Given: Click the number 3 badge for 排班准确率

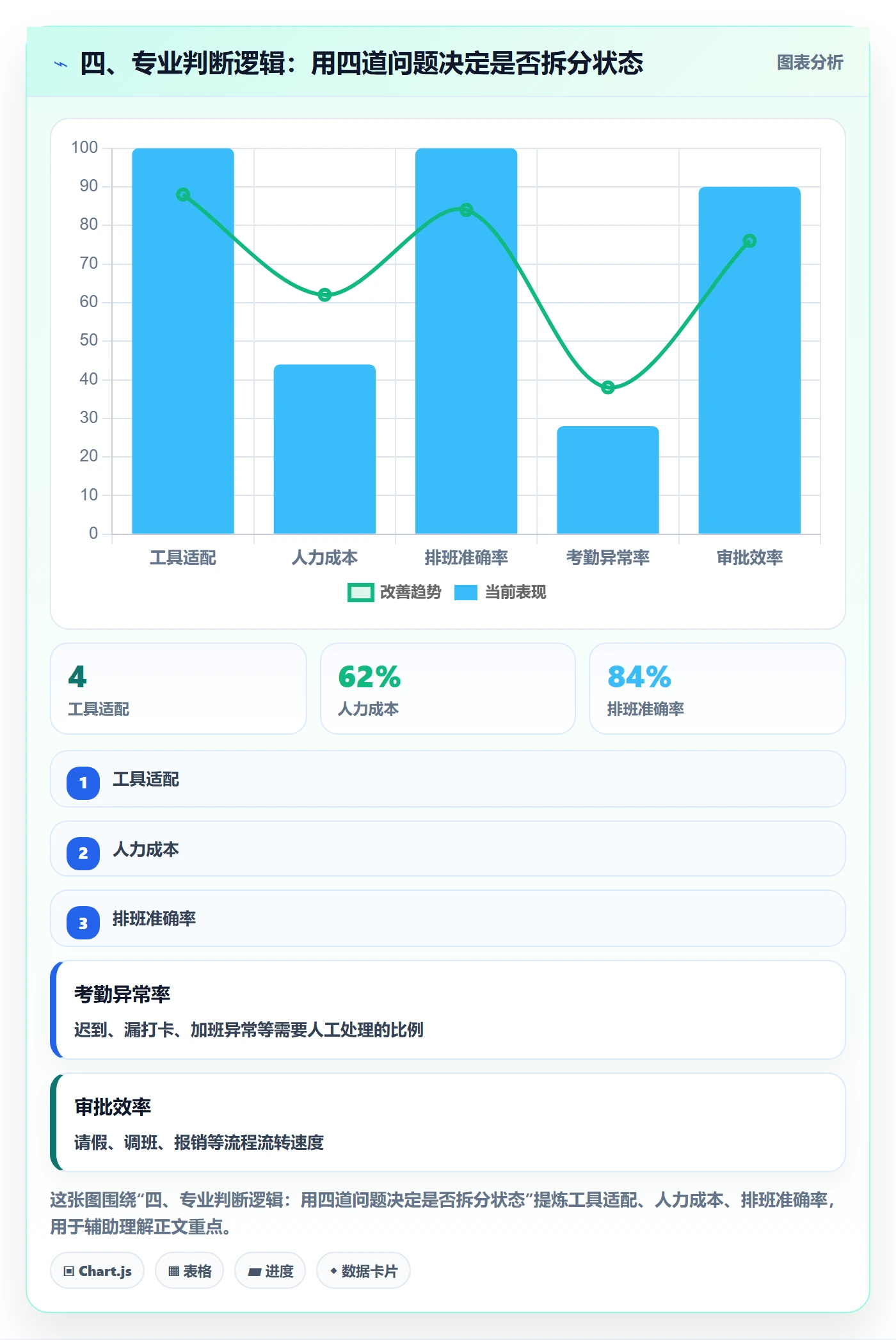Looking at the screenshot, I should coord(83,923).
